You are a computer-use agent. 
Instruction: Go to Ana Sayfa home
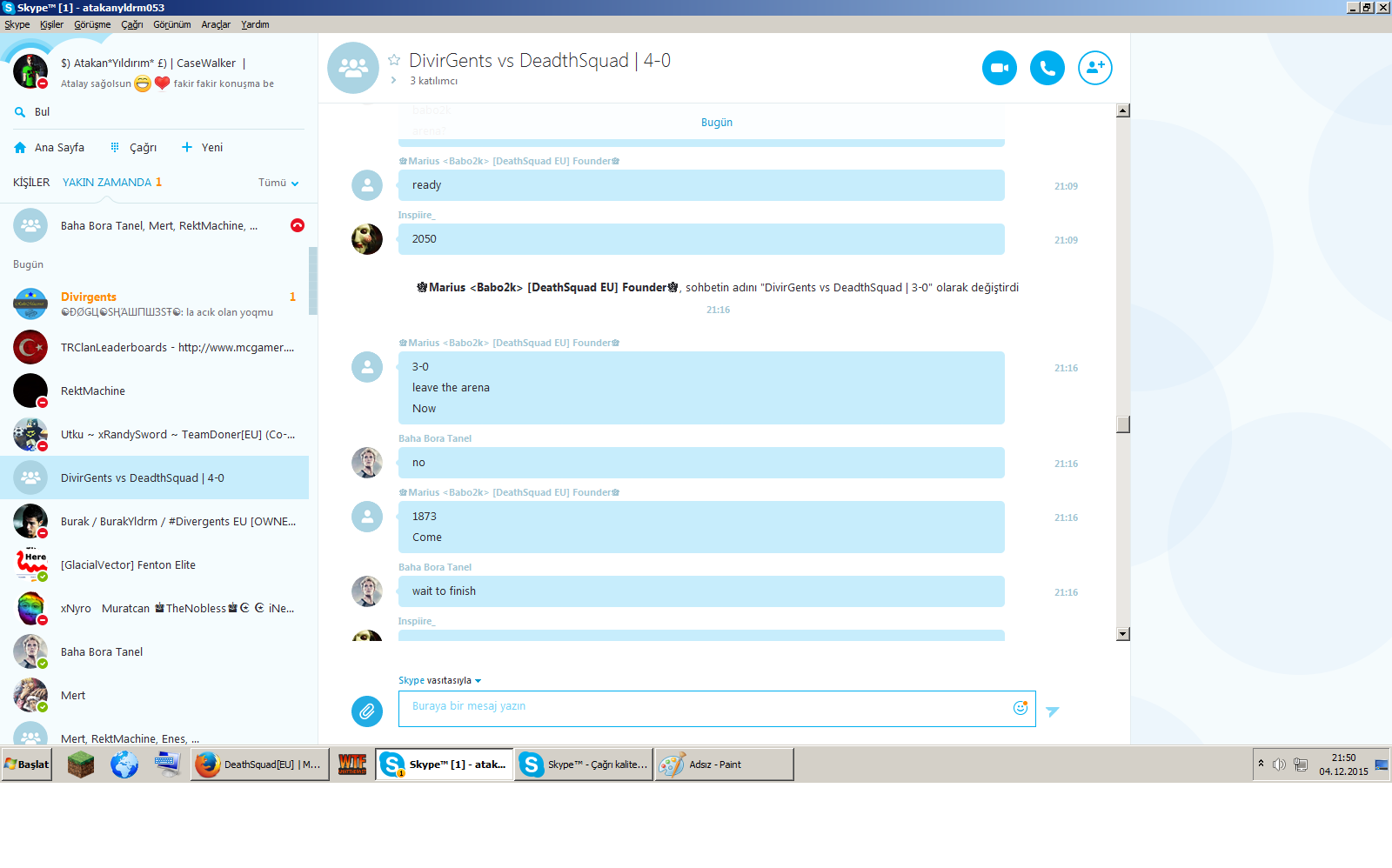[50, 148]
